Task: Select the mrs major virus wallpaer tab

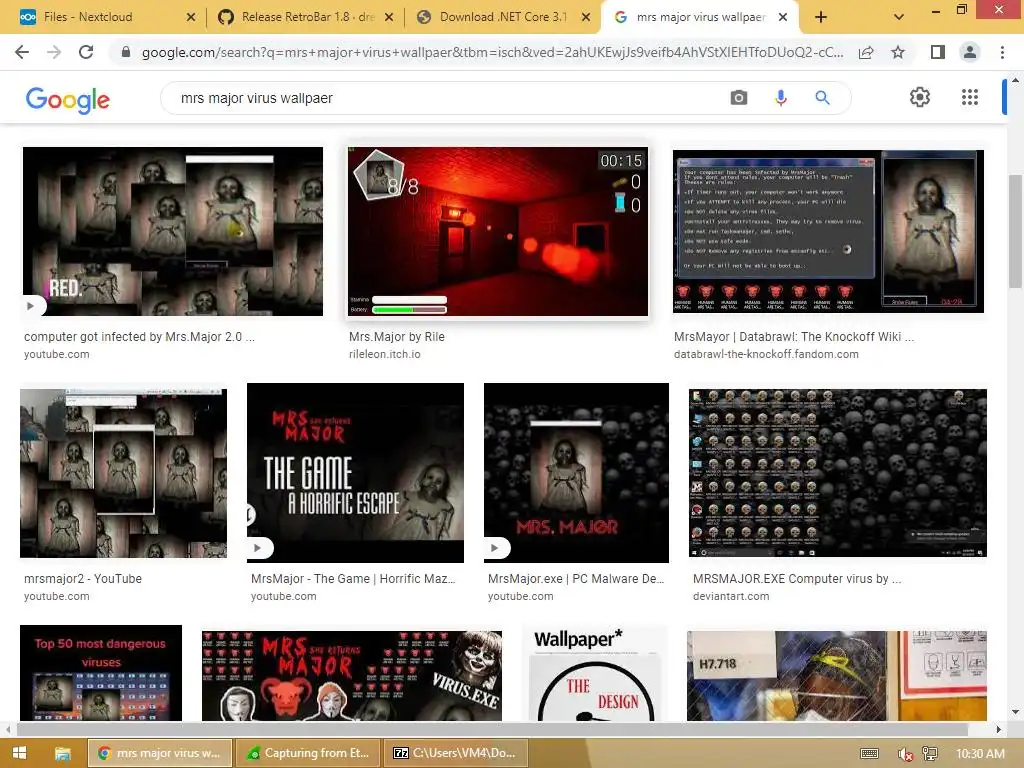Action: click(x=701, y=17)
